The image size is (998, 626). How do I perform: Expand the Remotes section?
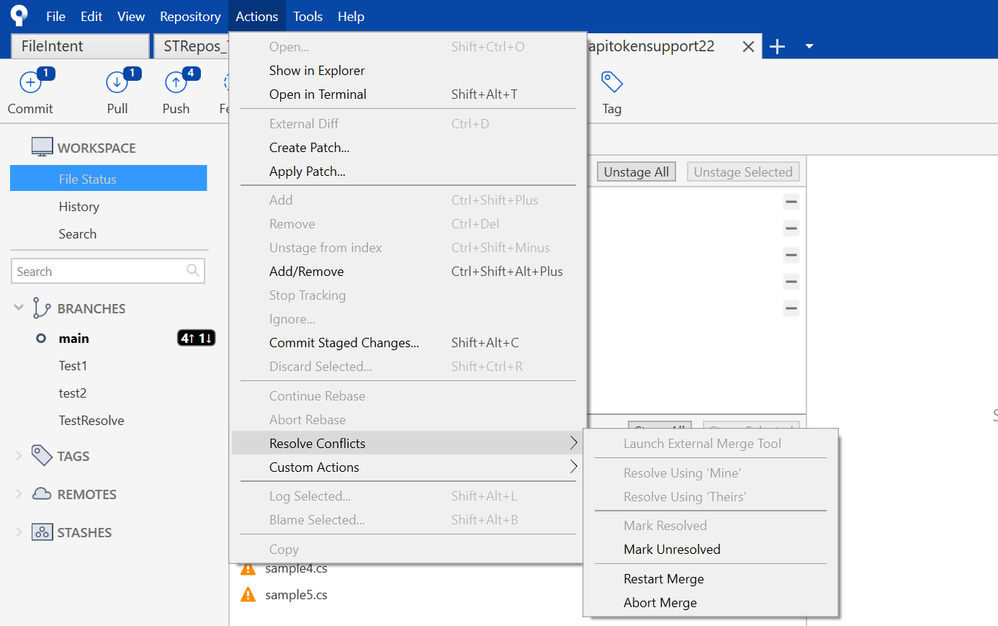click(18, 494)
